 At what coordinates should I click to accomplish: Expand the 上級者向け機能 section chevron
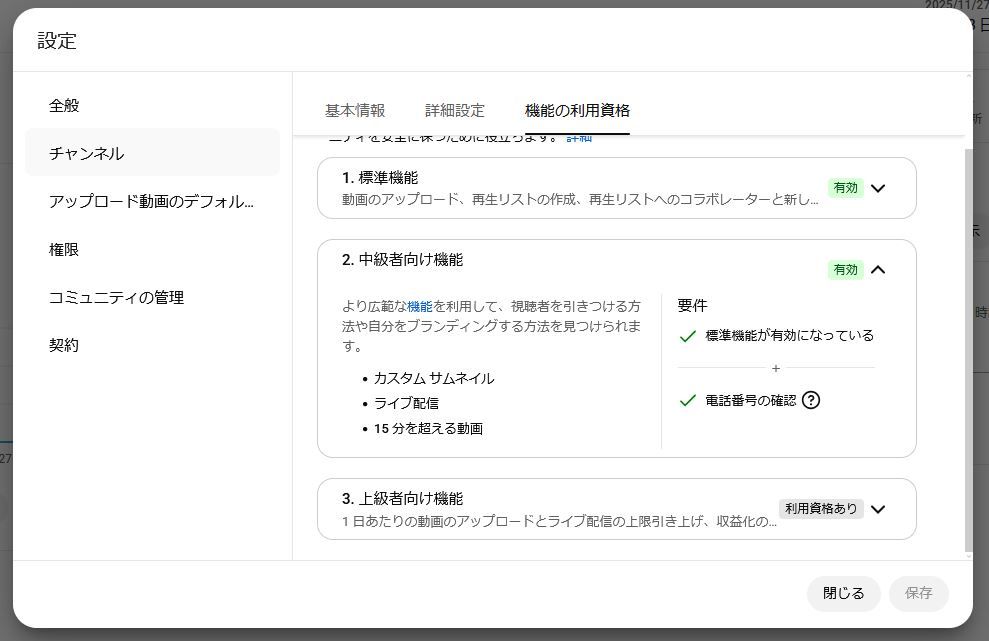coord(878,509)
